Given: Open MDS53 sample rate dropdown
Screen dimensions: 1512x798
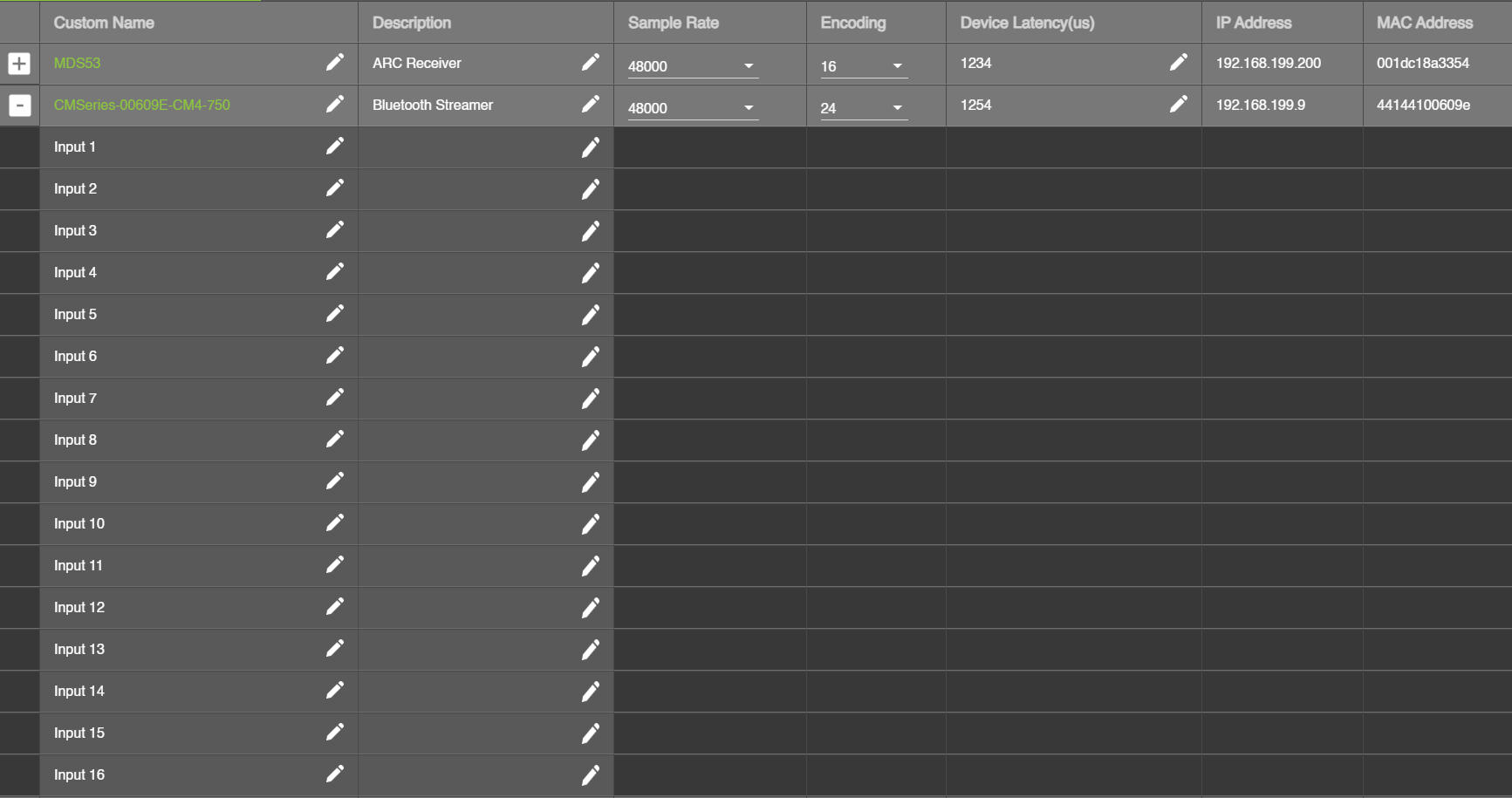Looking at the screenshot, I should pyautogui.click(x=693, y=66).
